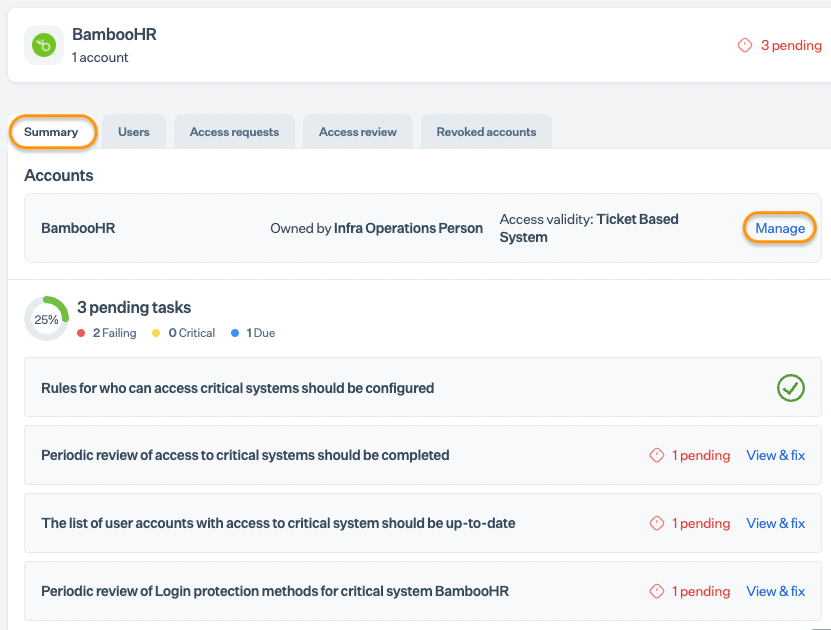The height and width of the screenshot is (630, 831).
Task: Click the BambooHR green logo icon
Action: pyautogui.click(x=44, y=45)
